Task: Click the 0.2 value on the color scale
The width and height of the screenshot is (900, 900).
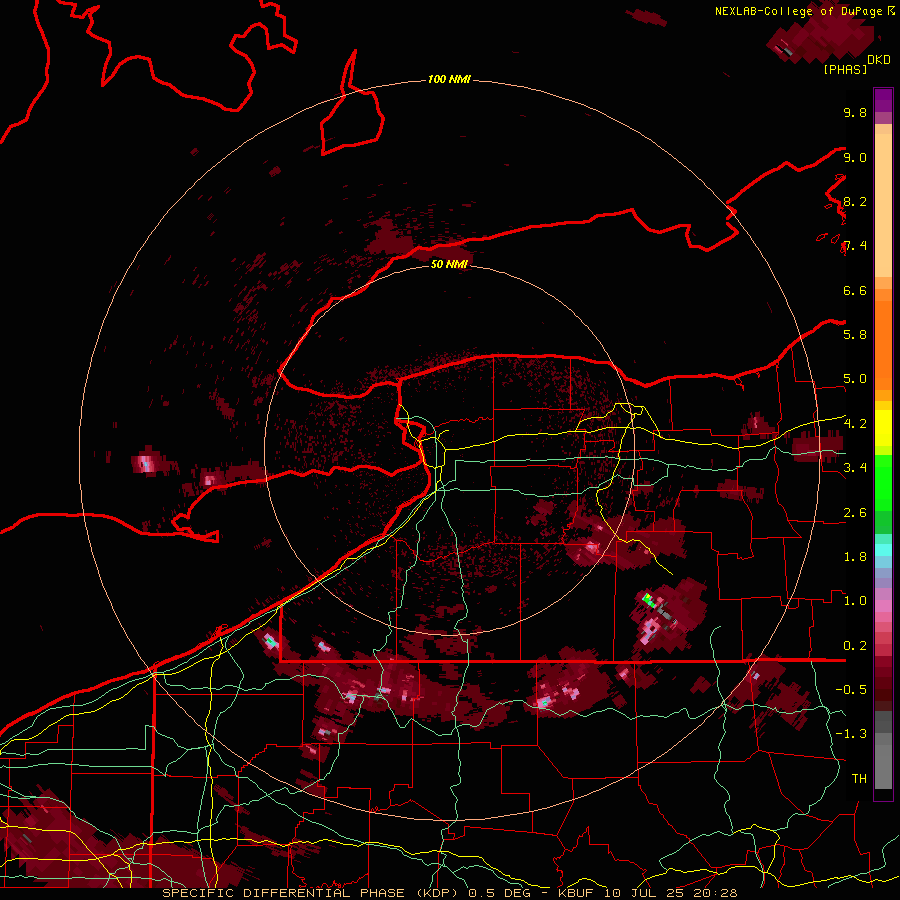Action: pyautogui.click(x=855, y=646)
